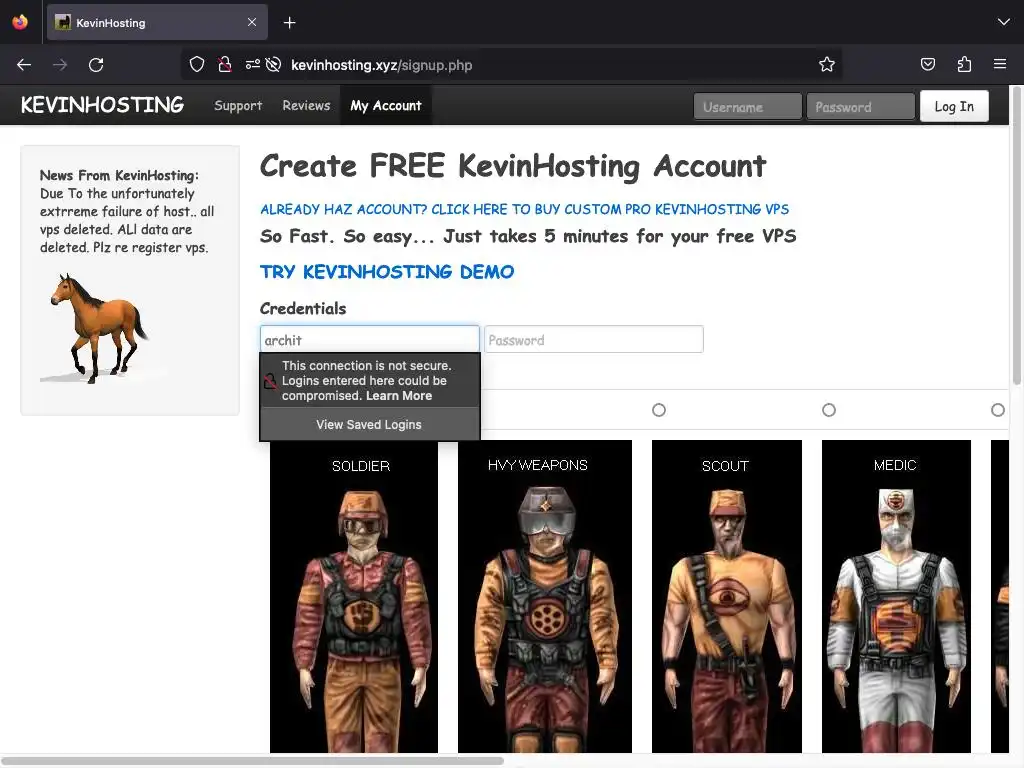Click the SCOUT character image

[x=727, y=596]
